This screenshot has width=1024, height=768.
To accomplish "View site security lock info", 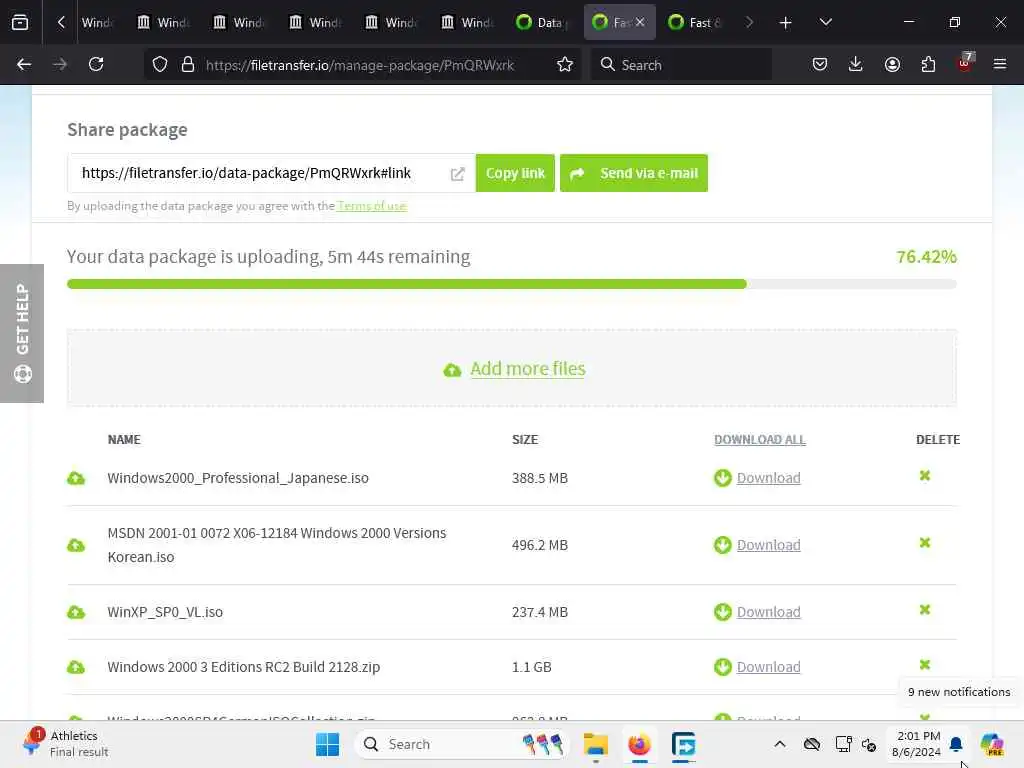I will click(x=188, y=64).
